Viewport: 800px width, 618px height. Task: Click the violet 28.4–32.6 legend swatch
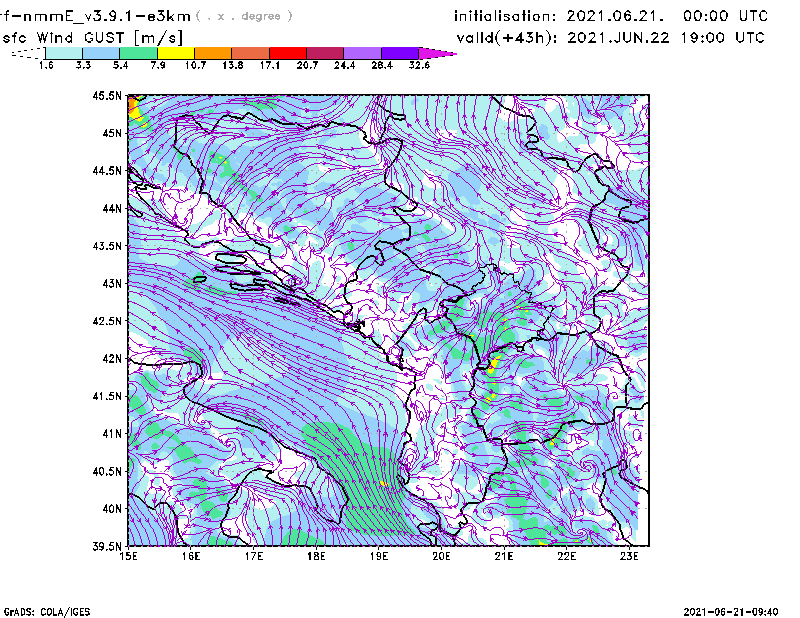click(x=400, y=53)
